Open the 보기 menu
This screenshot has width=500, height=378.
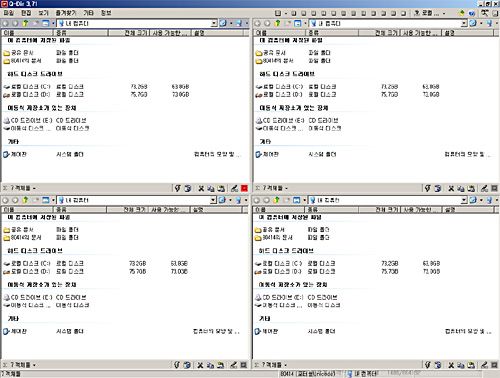point(43,13)
